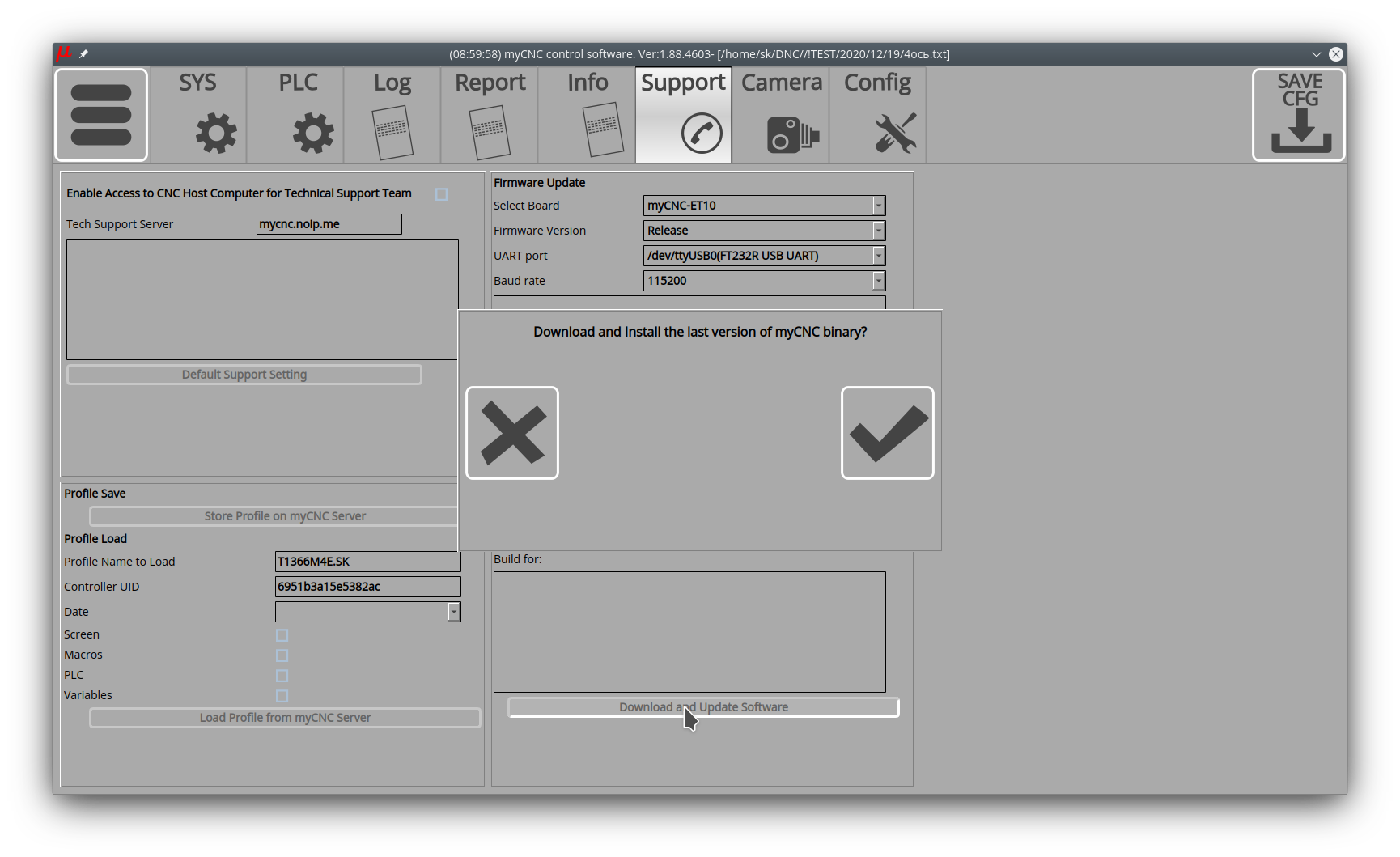
Task: Toggle the Macros checkbox
Action: (282, 655)
